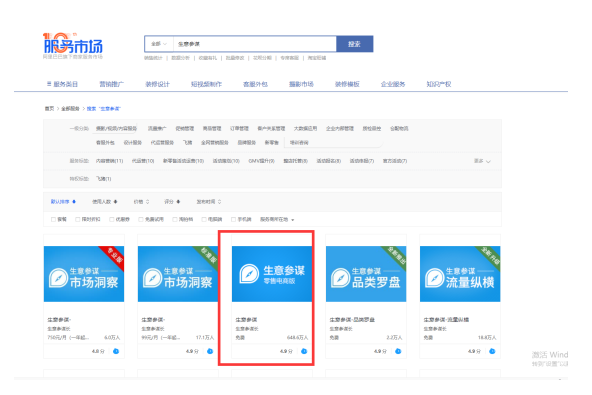Open the 摄影市场 nav tab
The width and height of the screenshot is (592, 395).
click(x=301, y=84)
